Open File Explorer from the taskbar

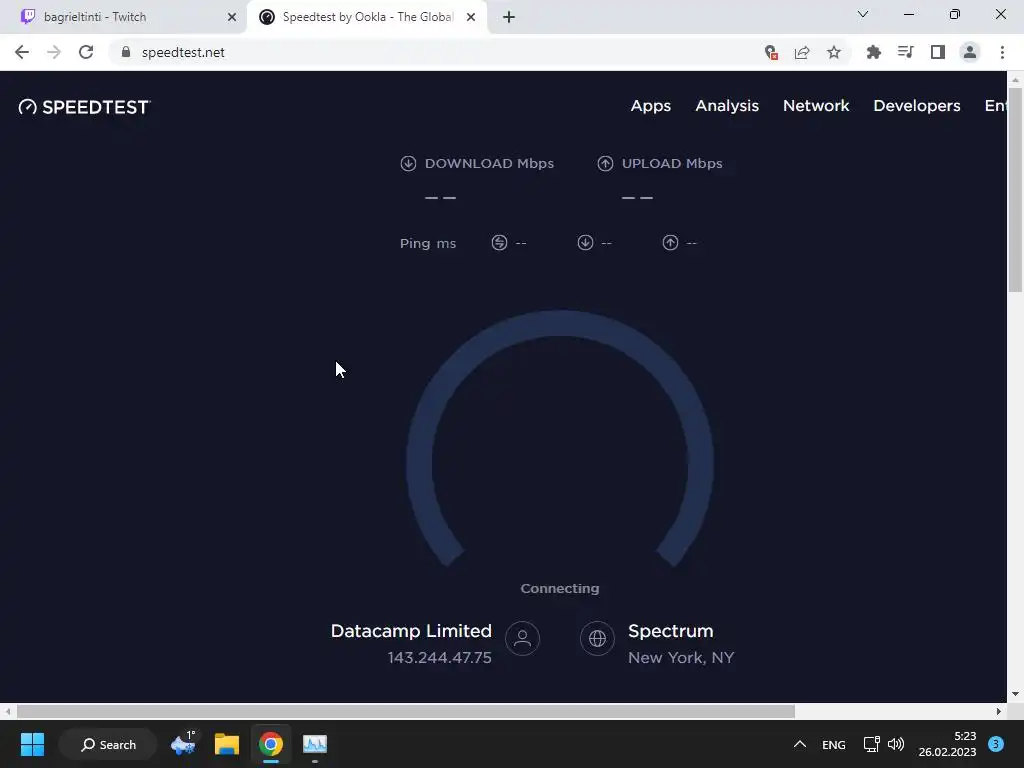pos(227,744)
